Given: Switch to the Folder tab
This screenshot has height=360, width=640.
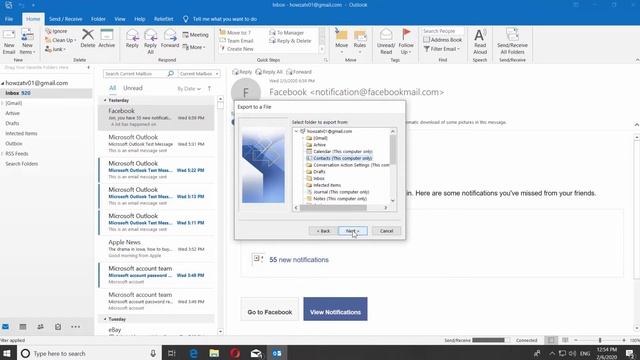Looking at the screenshot, I should click(x=98, y=19).
